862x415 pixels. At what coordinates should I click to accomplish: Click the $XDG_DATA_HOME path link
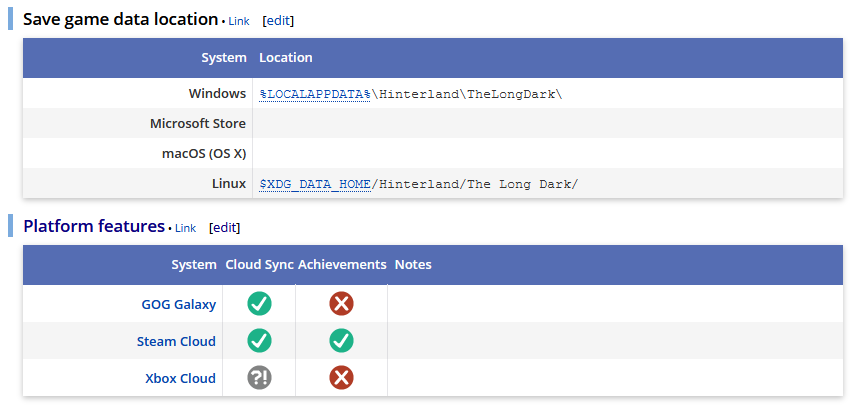pyautogui.click(x=315, y=184)
